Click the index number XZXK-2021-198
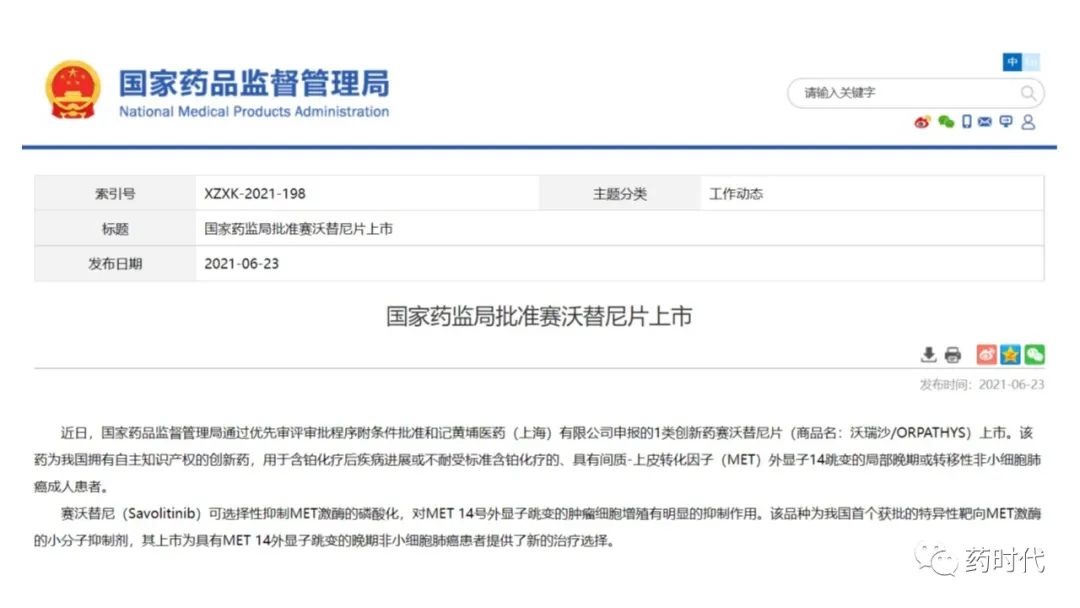The image size is (1080, 608). 255,194
